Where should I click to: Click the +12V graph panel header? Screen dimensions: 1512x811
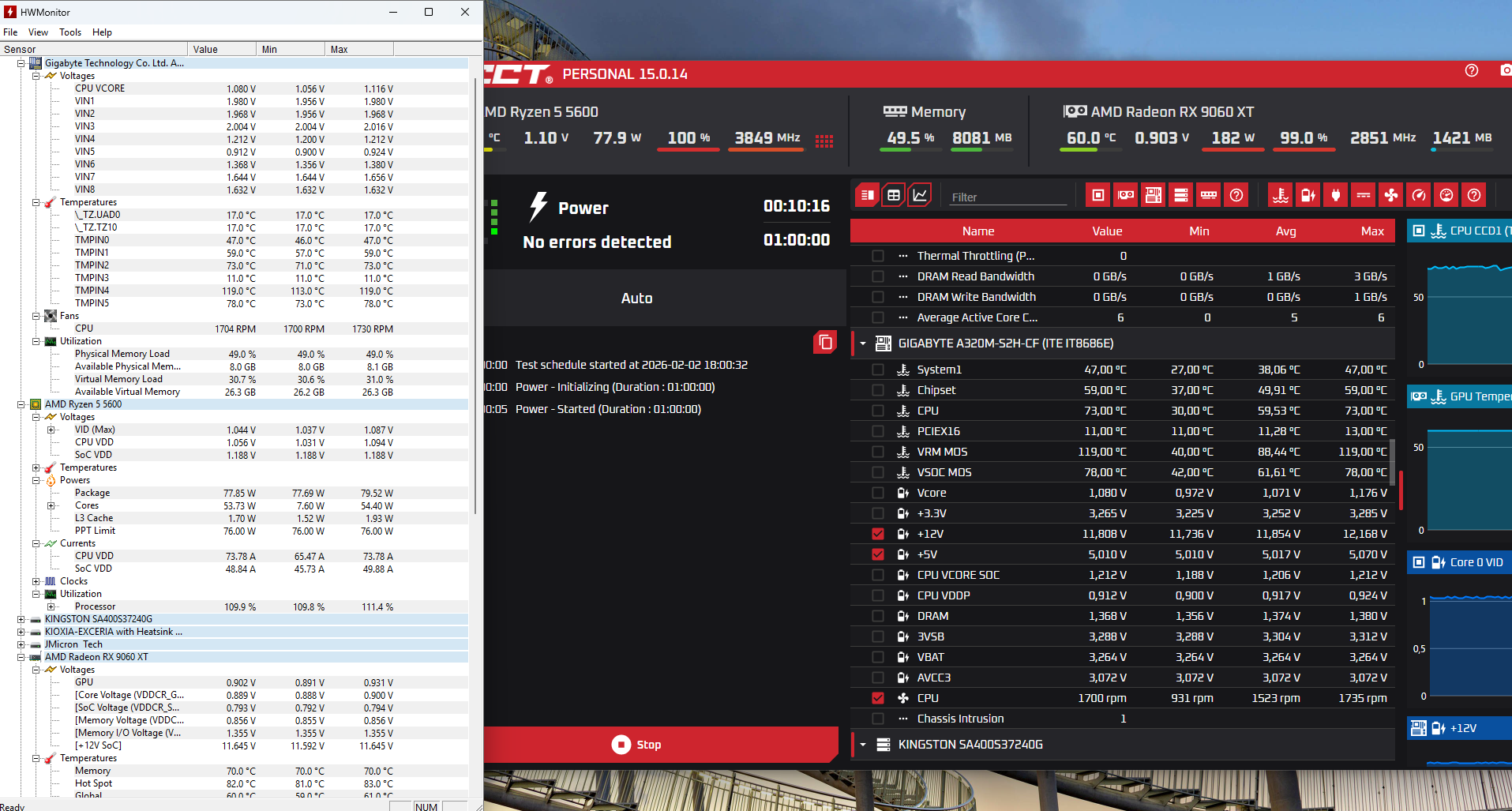1459,728
